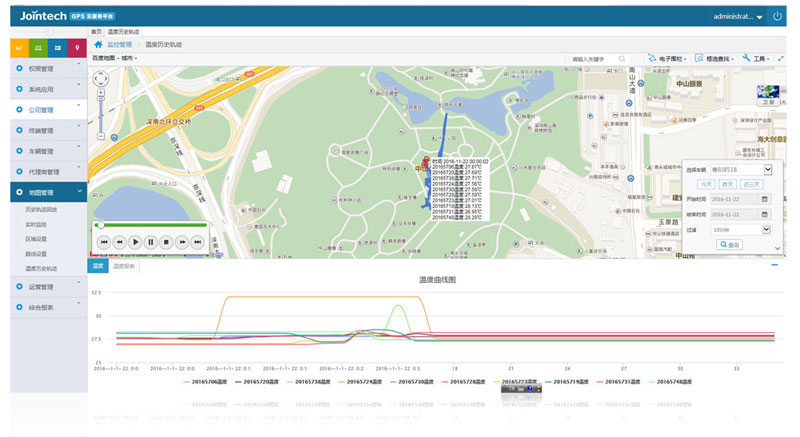Toggle 20165706温度 series in chart legend
800x437 pixels.
point(204,381)
